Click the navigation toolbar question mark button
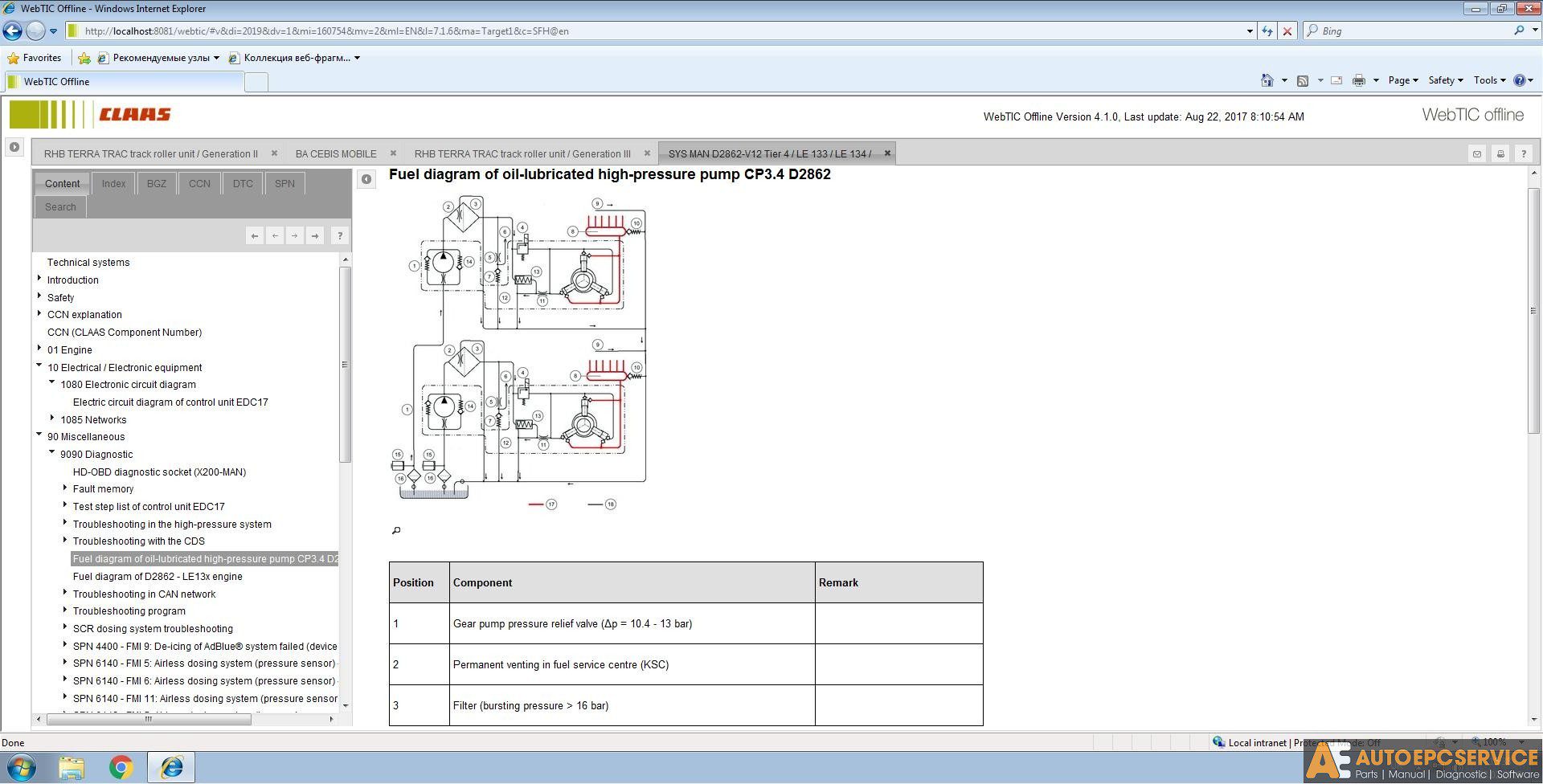The width and height of the screenshot is (1543, 784). (340, 235)
